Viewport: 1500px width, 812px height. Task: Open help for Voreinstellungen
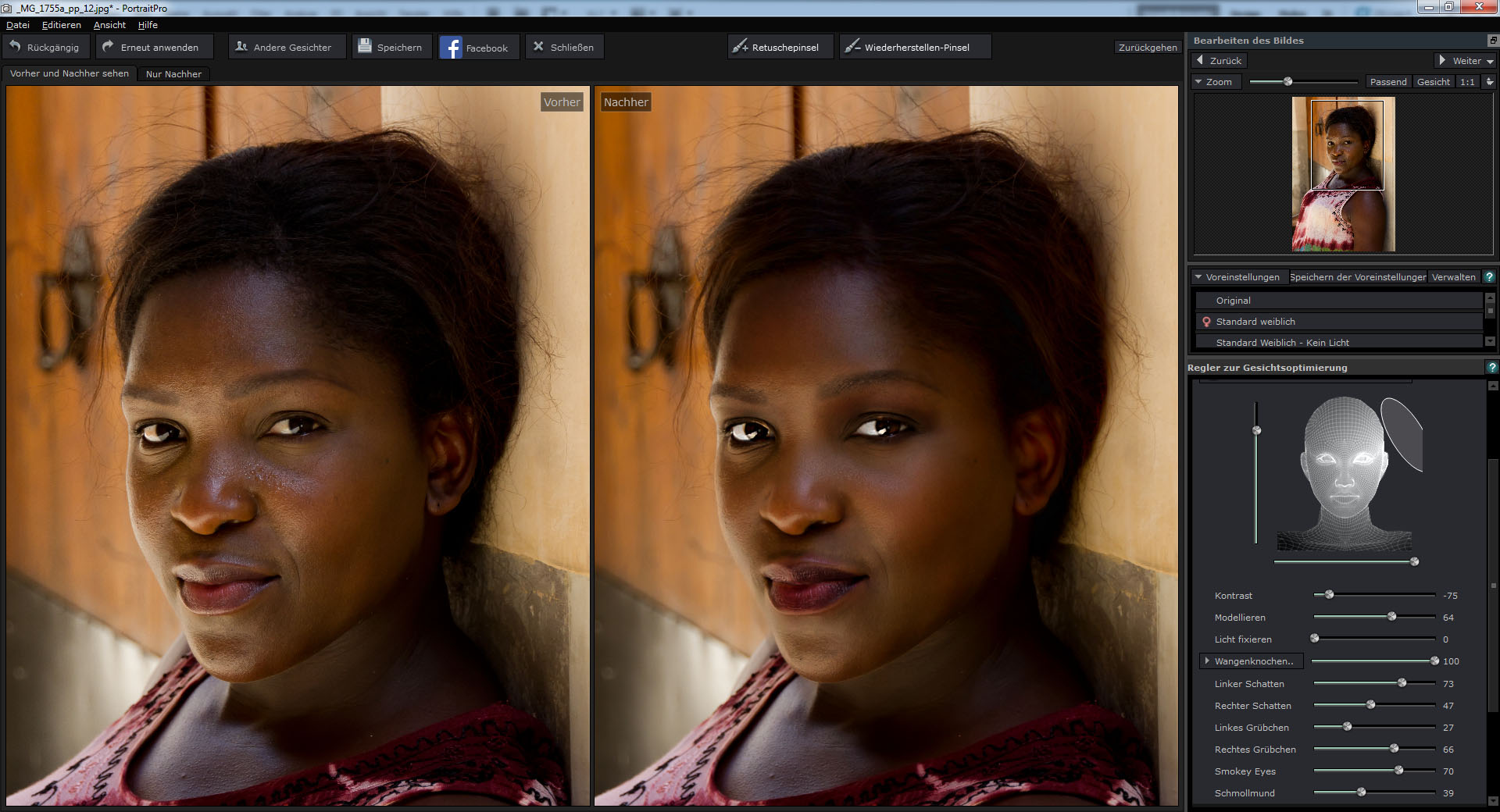click(1489, 277)
